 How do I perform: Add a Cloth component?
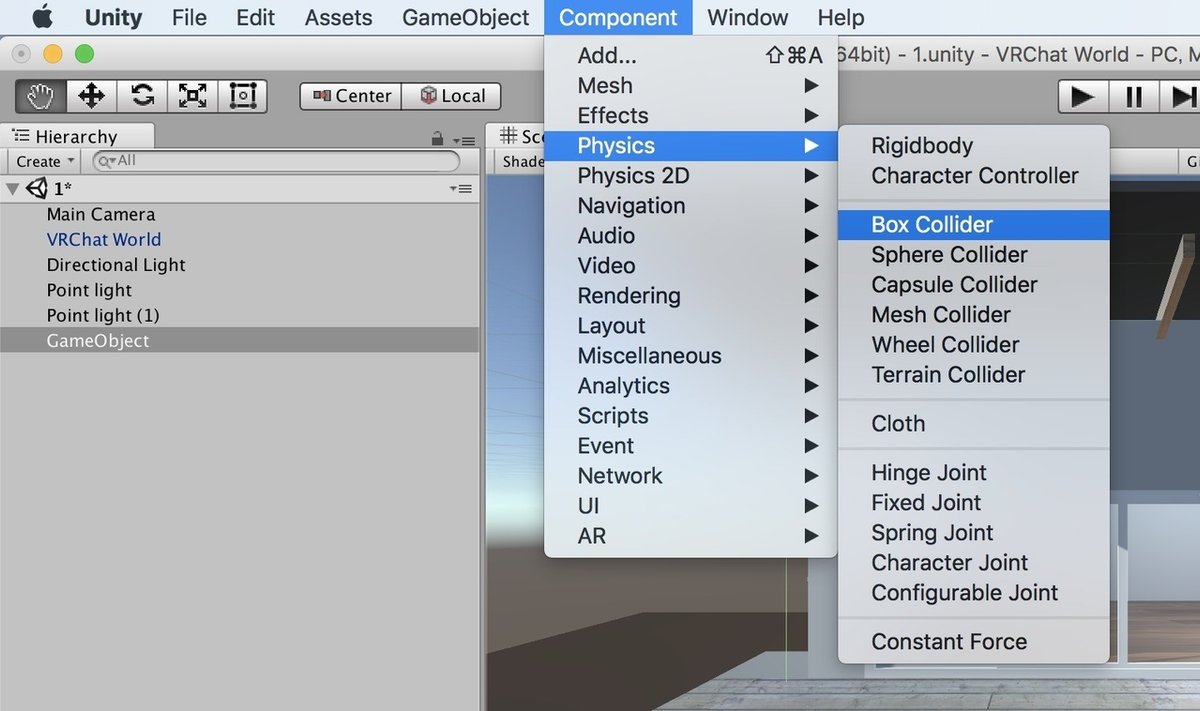tap(974, 424)
